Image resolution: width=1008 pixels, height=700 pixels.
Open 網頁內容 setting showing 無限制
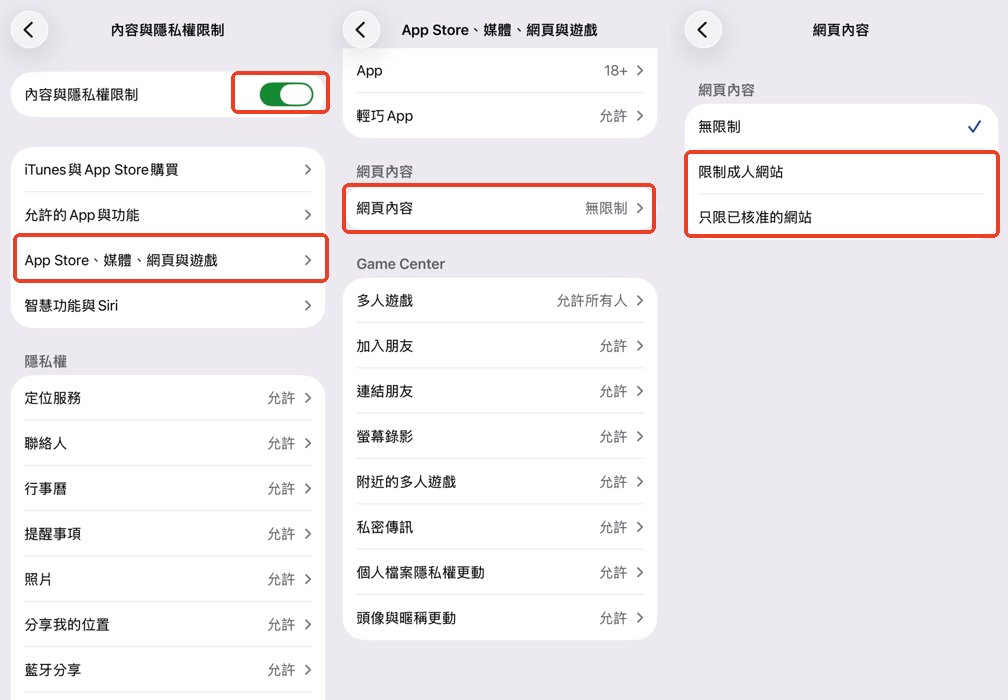coord(500,208)
